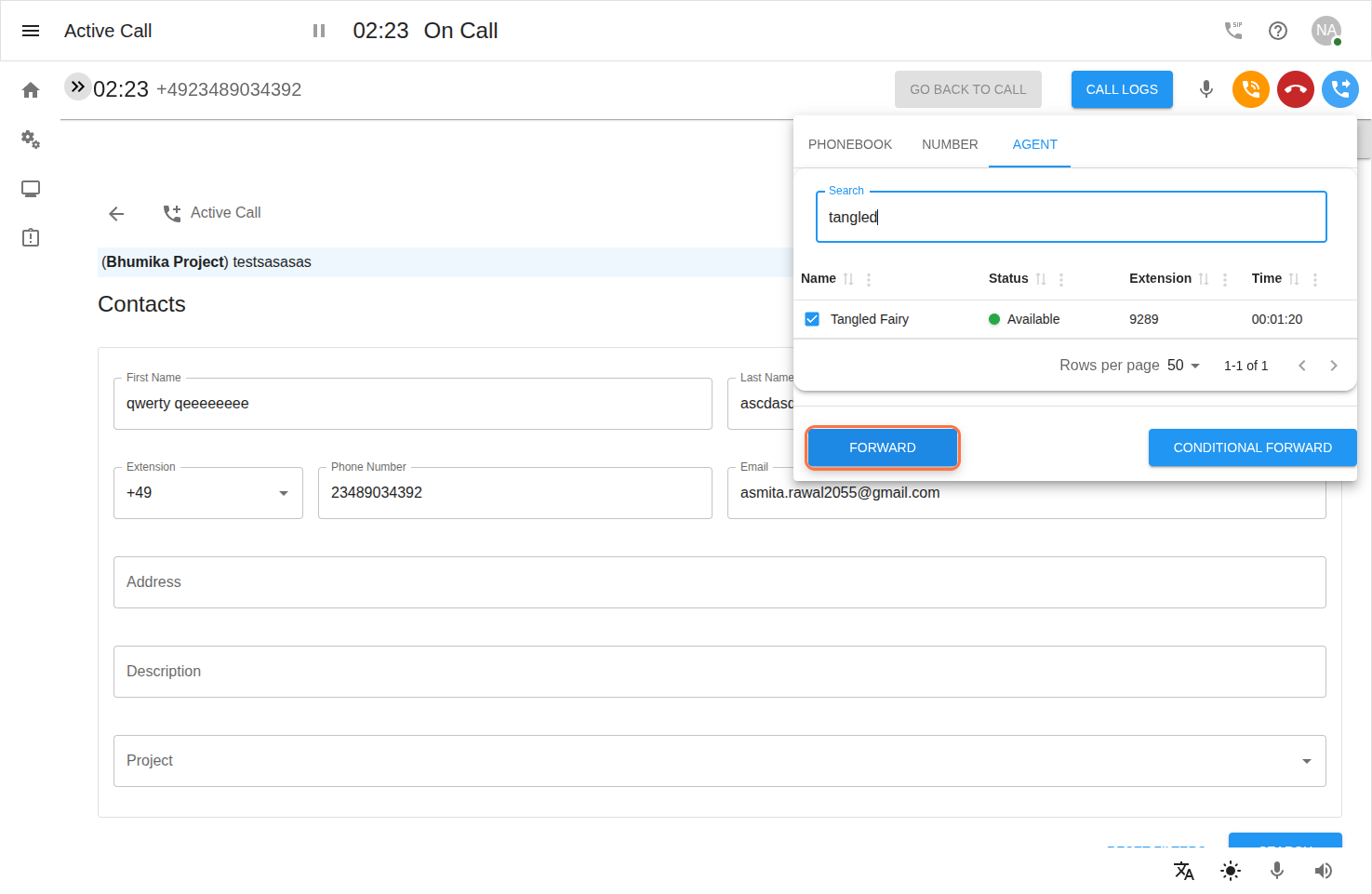Mute microphone next to Call Logs
The image size is (1372, 894).
tap(1205, 89)
